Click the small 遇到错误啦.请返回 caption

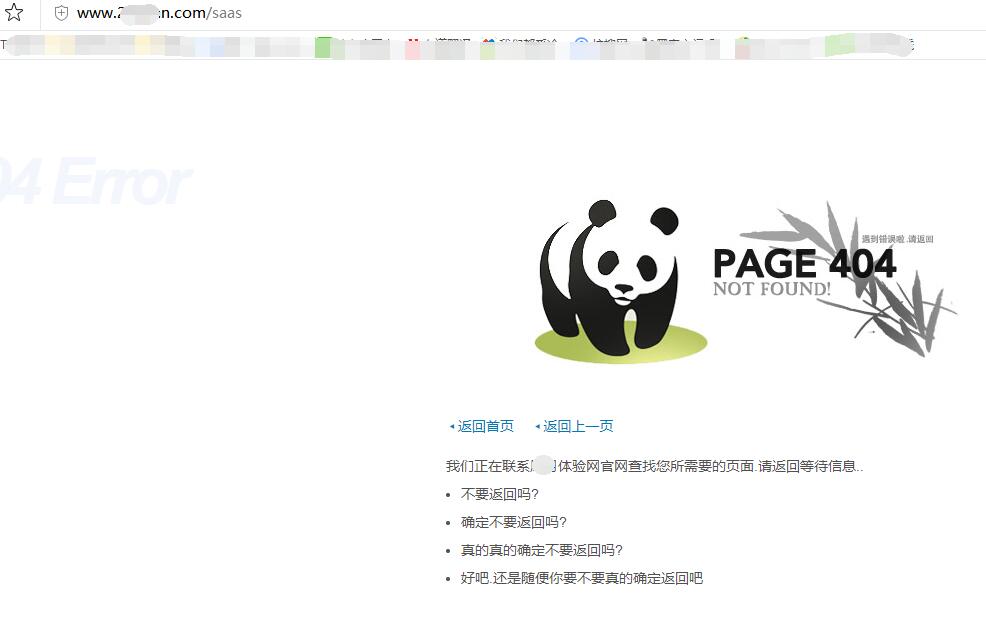coord(897,239)
